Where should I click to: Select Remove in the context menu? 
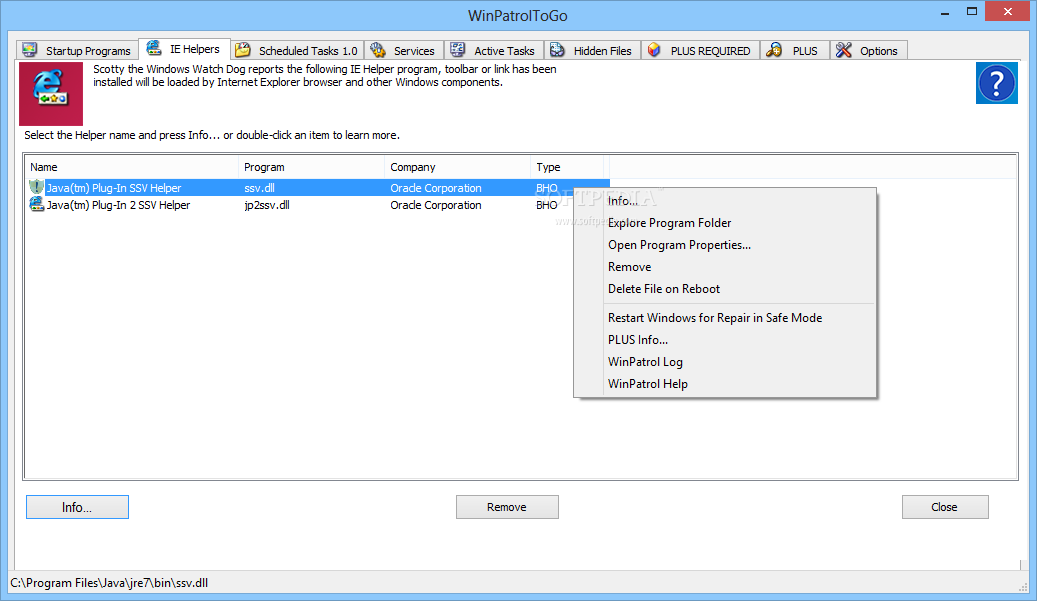(725, 266)
